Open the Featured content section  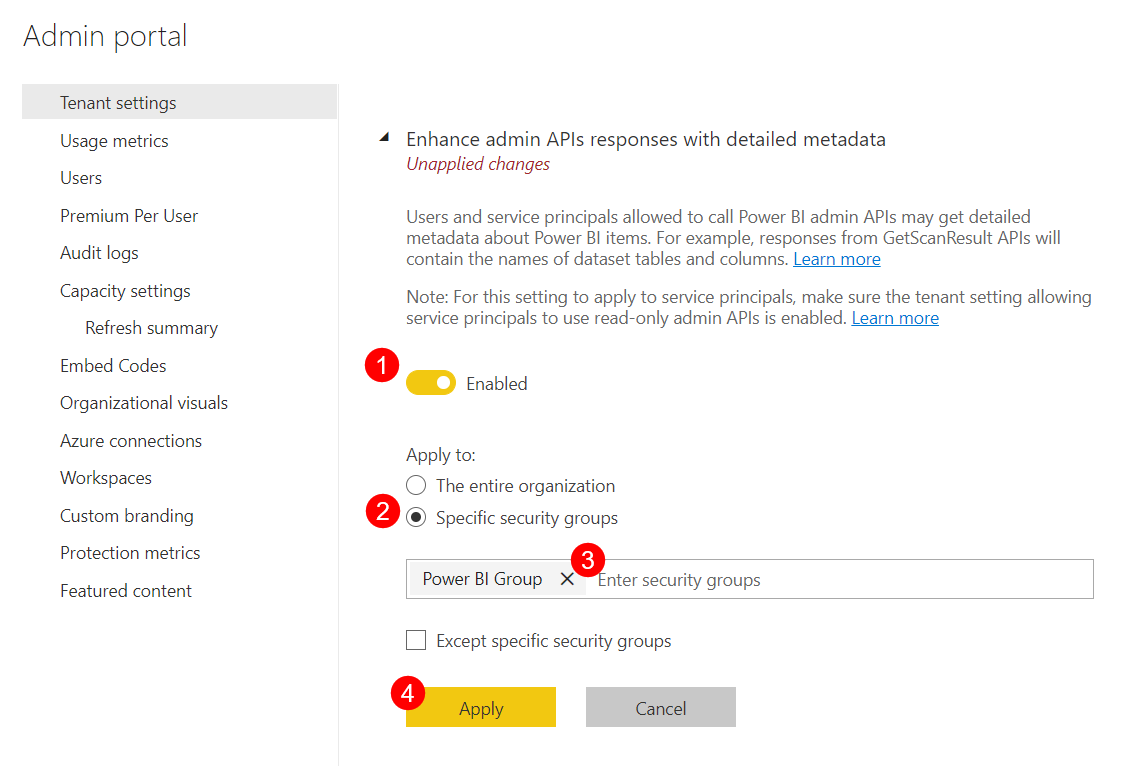pos(125,590)
